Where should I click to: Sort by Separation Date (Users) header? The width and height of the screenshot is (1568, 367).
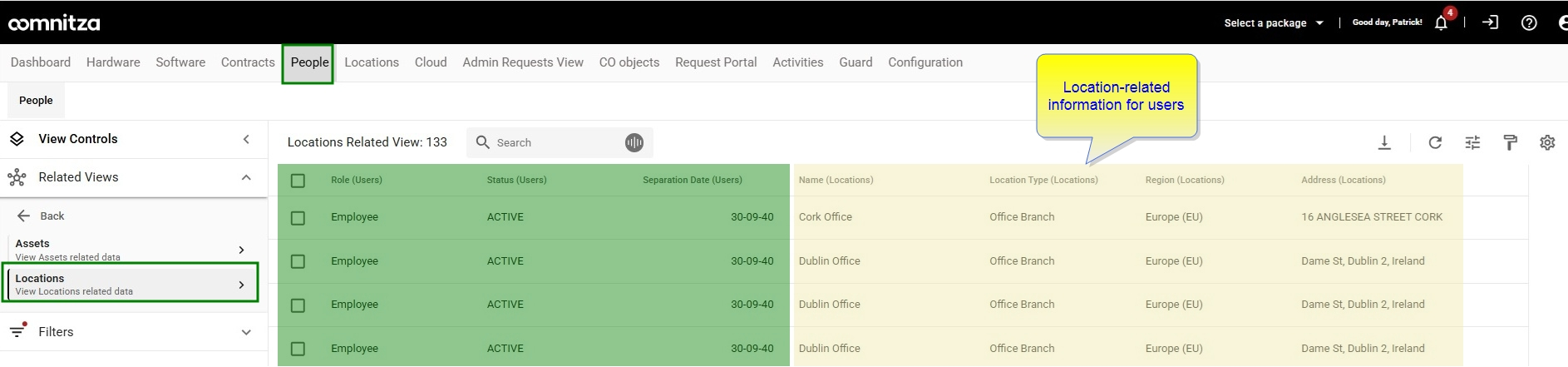(692, 180)
